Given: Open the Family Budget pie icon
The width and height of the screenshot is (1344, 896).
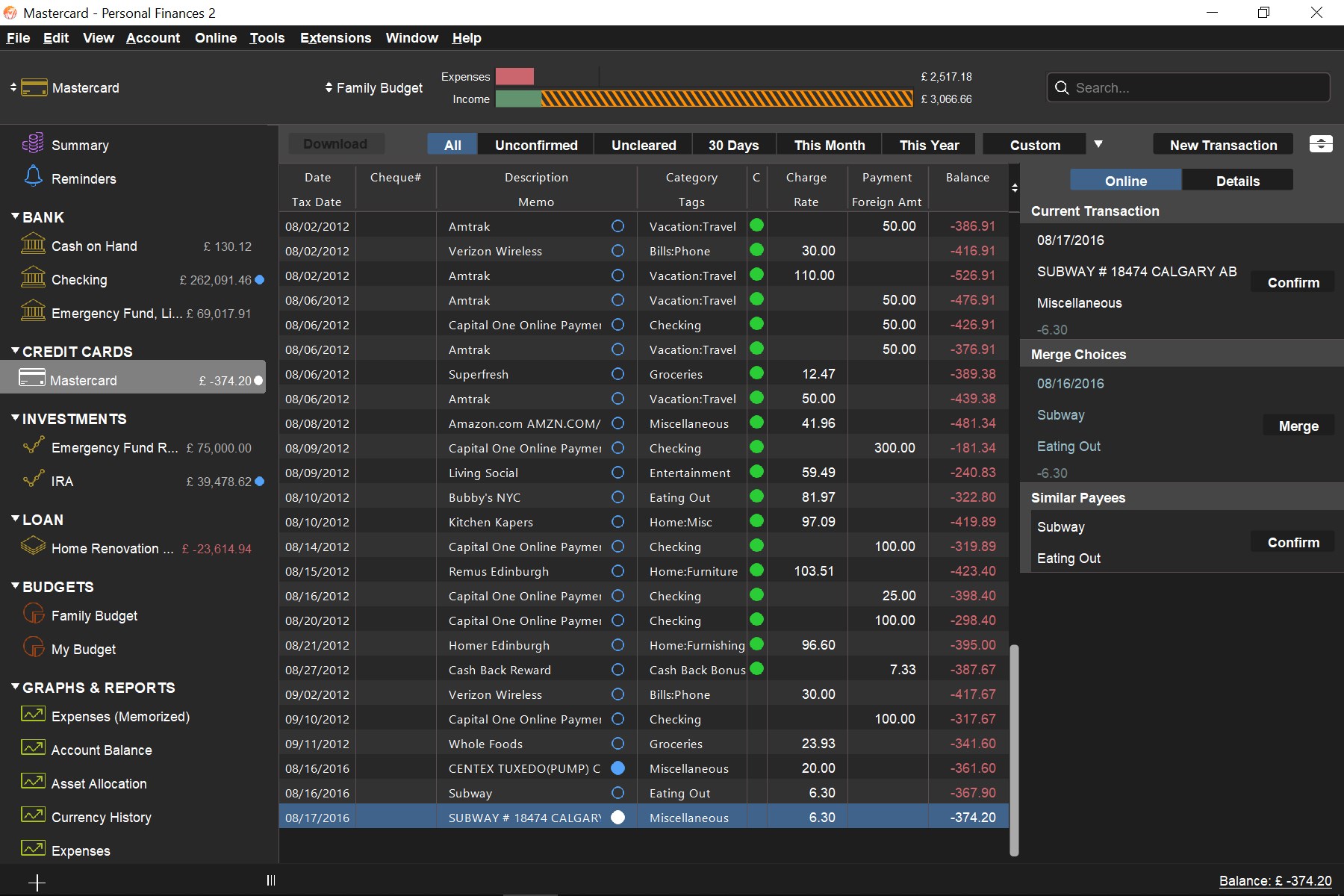Looking at the screenshot, I should 33,615.
